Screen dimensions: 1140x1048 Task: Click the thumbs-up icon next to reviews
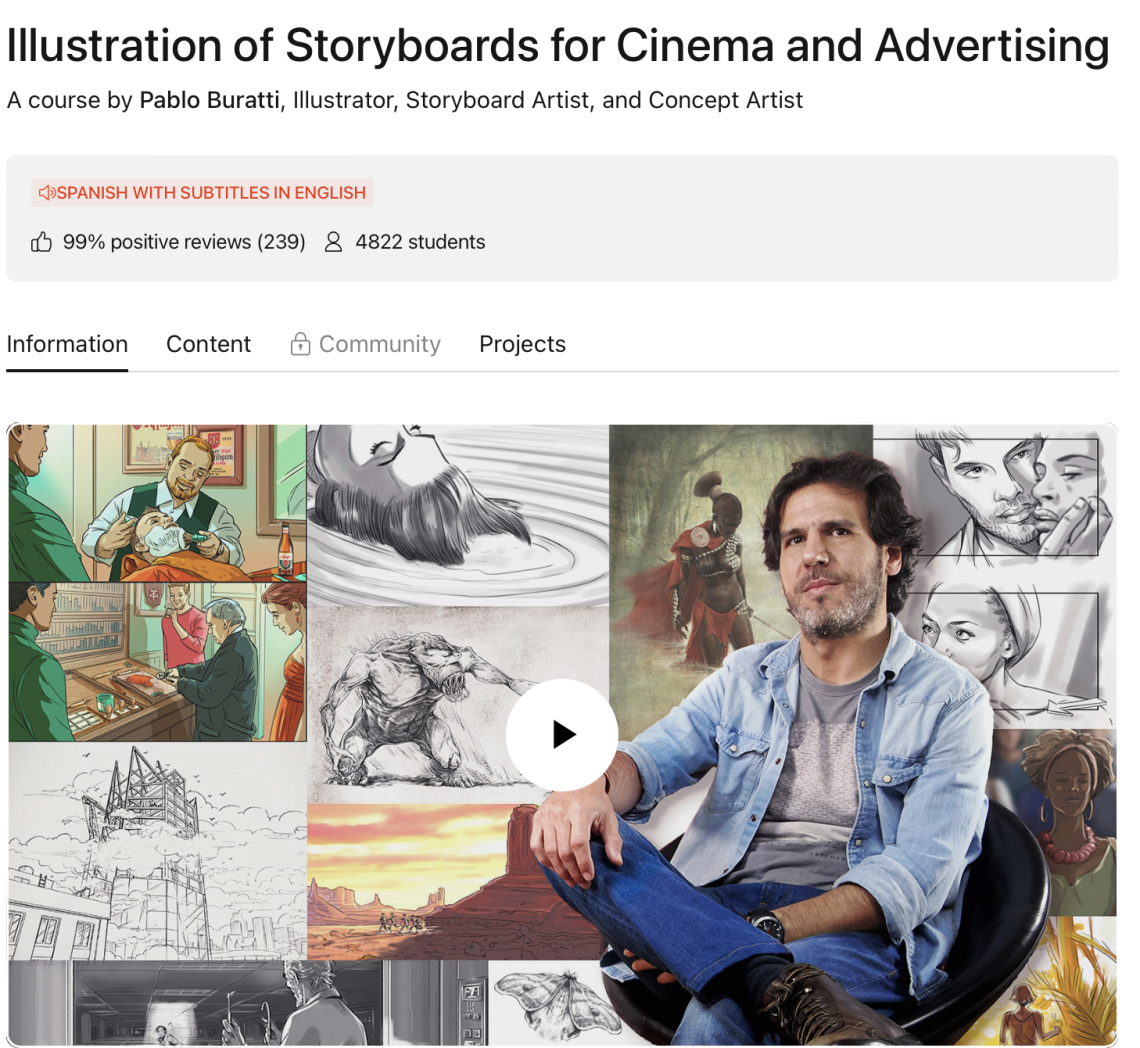[41, 241]
